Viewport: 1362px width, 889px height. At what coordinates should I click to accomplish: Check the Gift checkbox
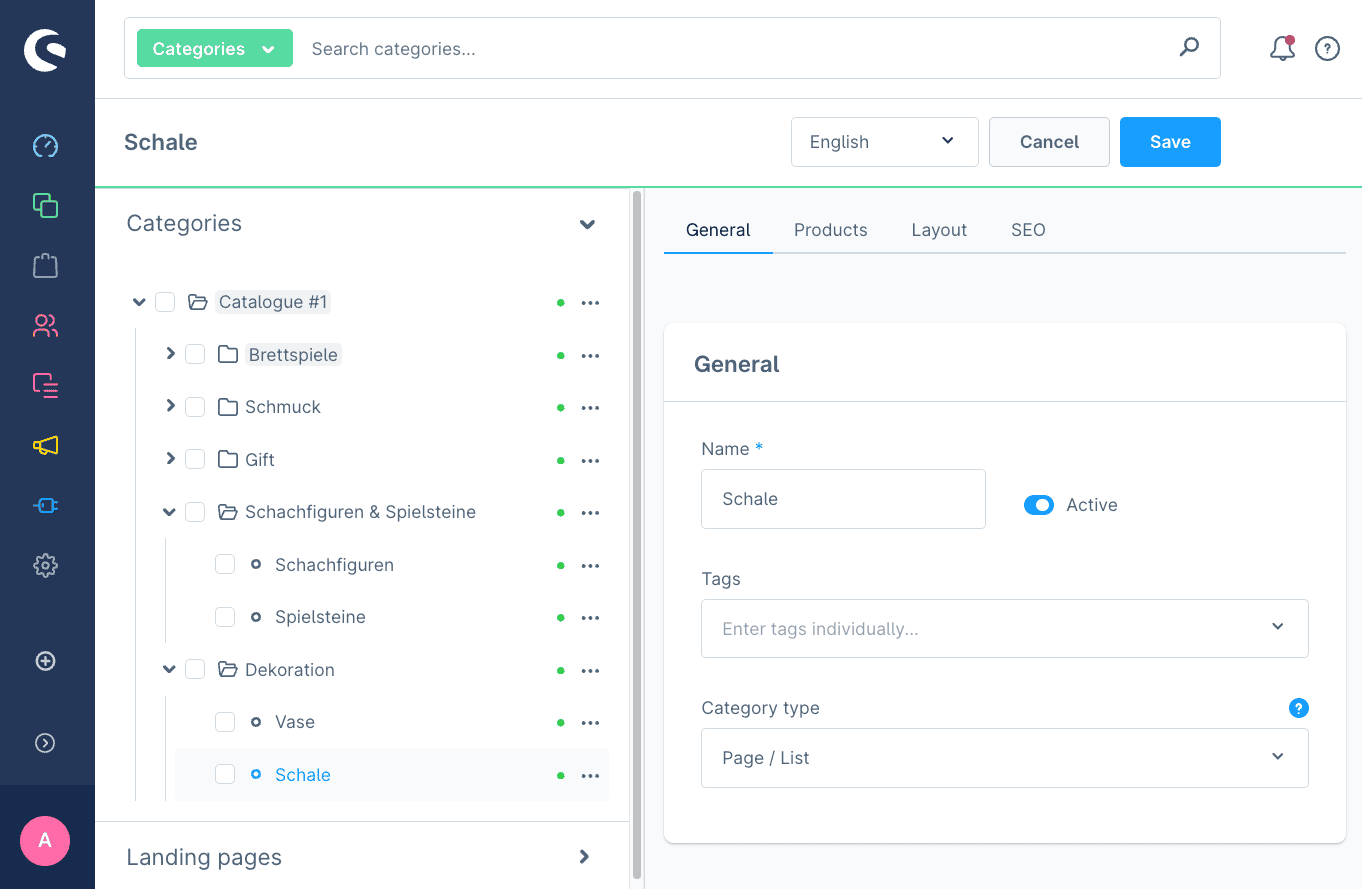tap(195, 459)
